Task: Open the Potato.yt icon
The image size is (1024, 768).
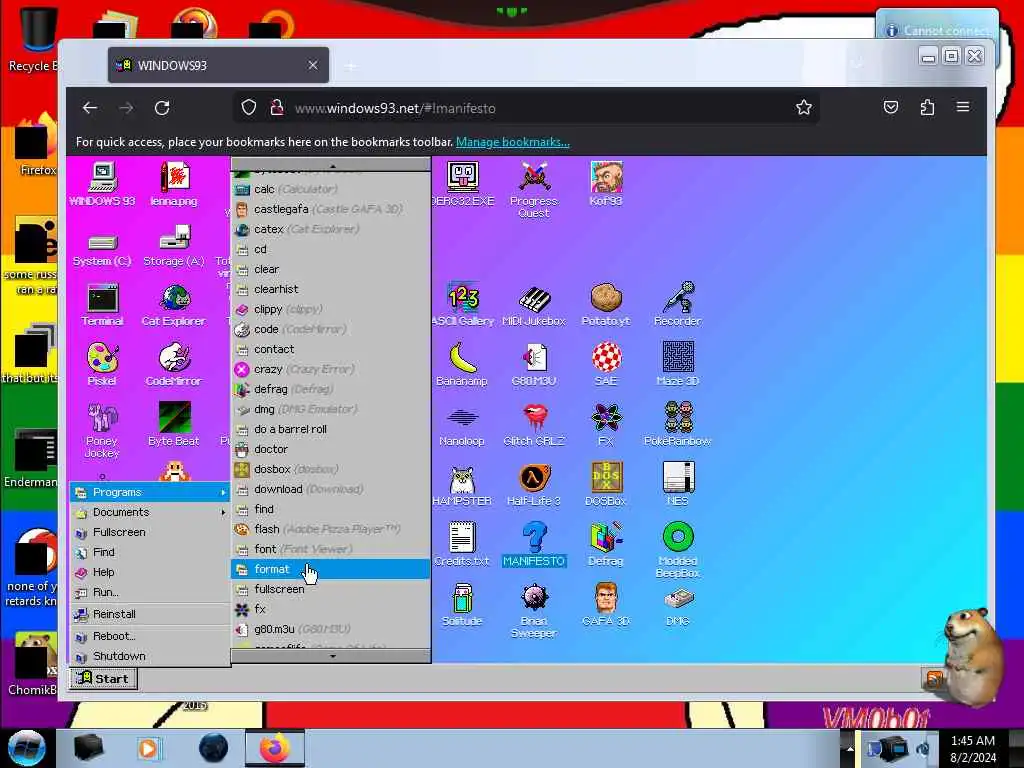Action: [x=606, y=304]
